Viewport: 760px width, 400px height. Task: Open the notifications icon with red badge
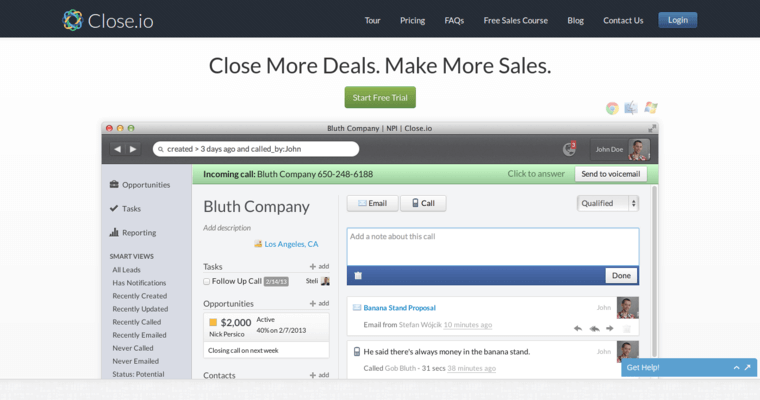tap(570, 149)
